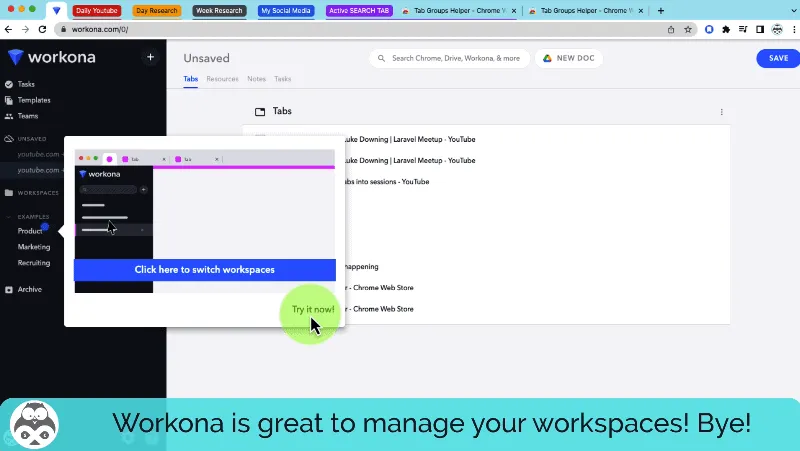Open the Tabs section three-dot menu
The width and height of the screenshot is (800, 451).
(x=721, y=112)
